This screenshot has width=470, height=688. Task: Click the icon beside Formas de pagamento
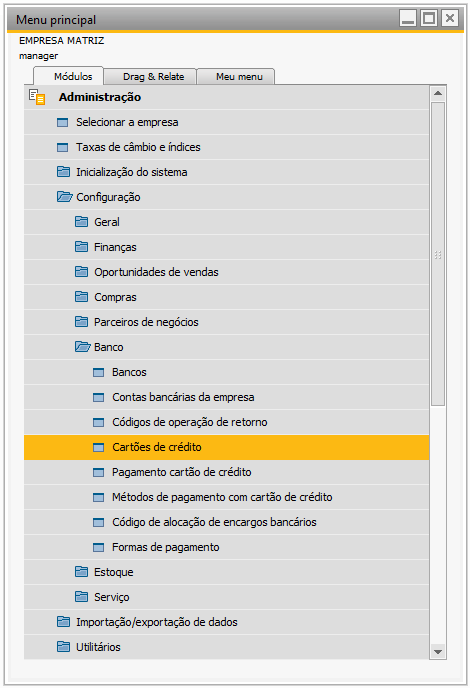tap(99, 548)
